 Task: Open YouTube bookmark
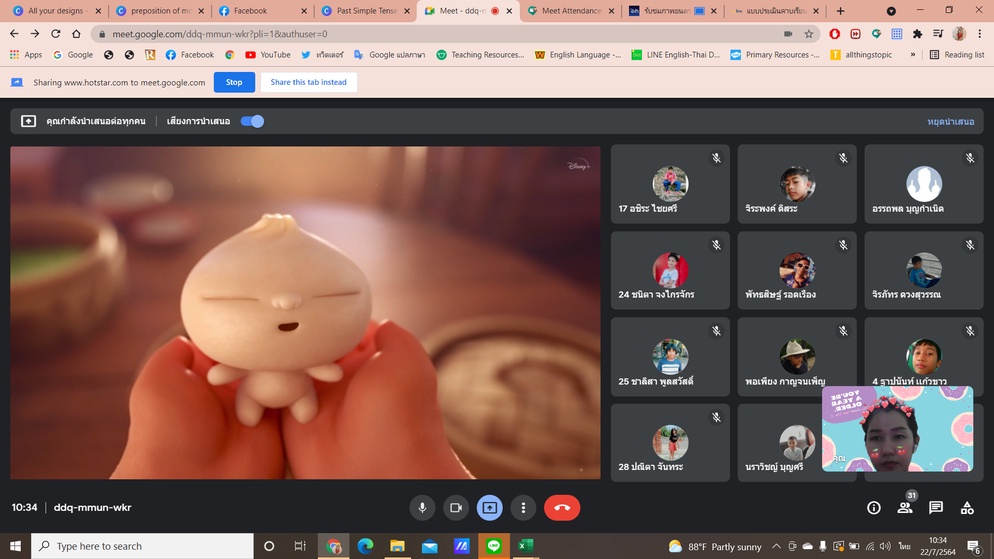click(x=268, y=55)
